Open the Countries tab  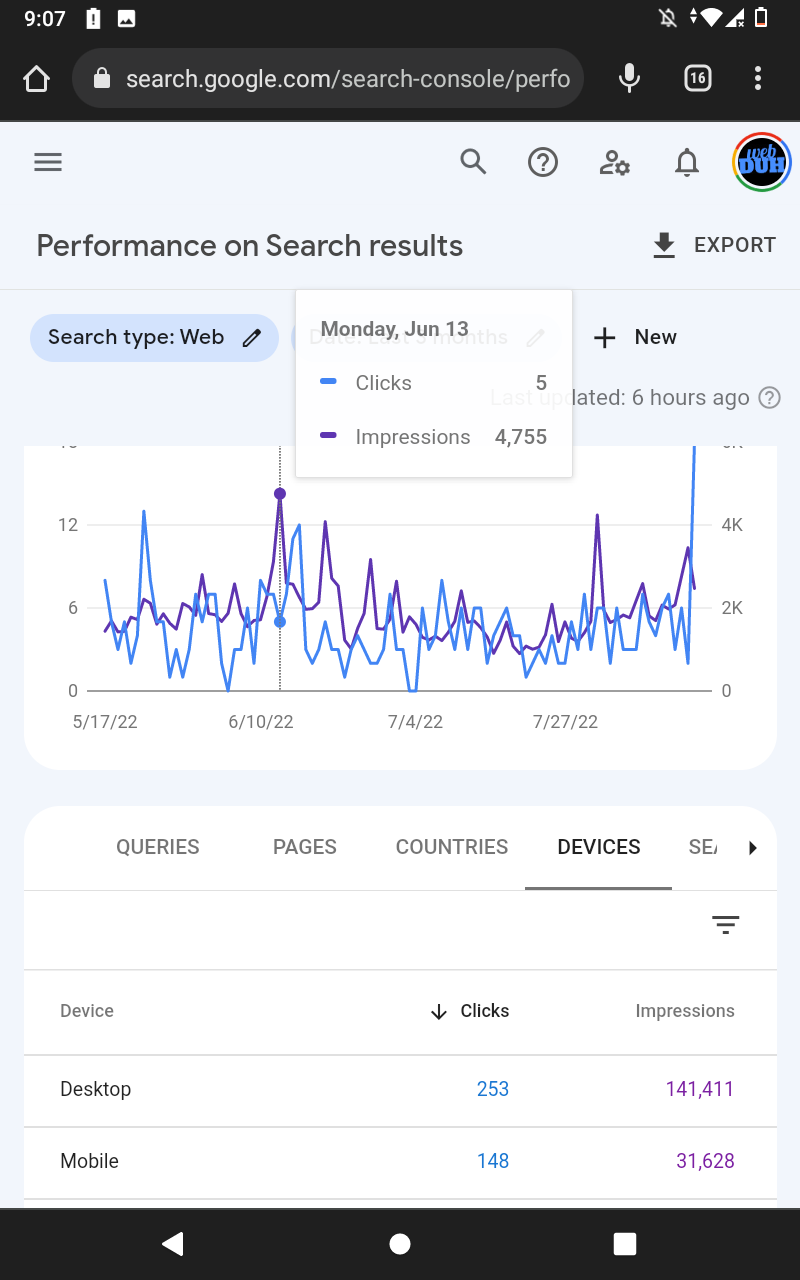tap(452, 847)
